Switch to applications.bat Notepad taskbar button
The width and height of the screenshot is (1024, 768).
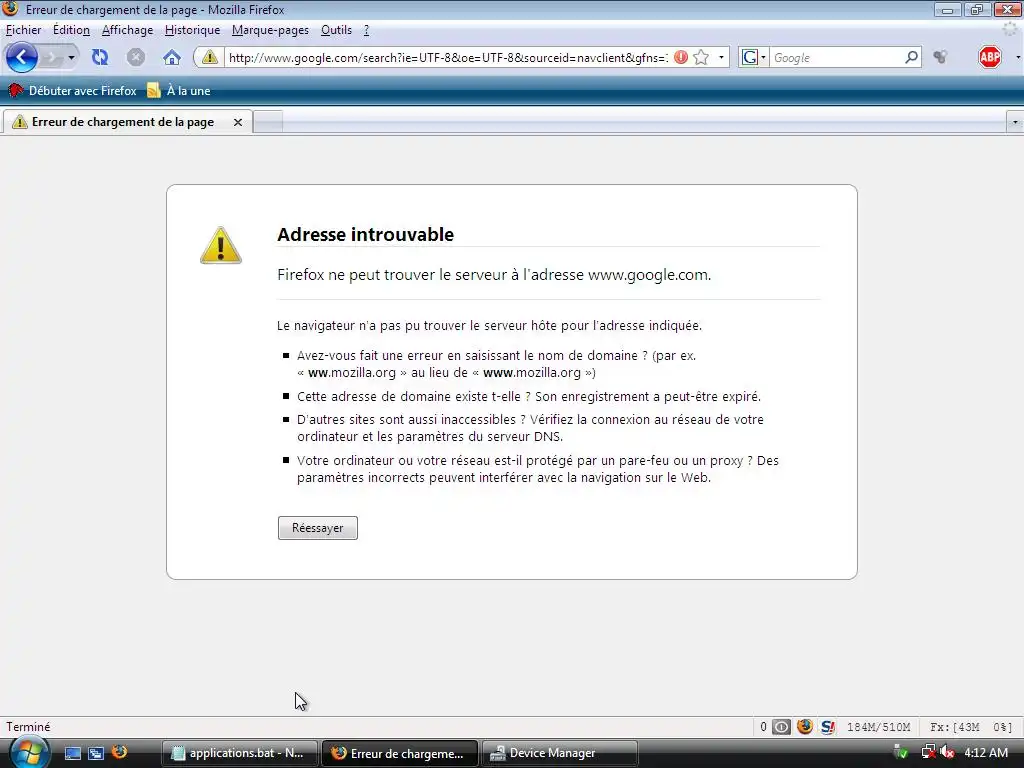coord(240,753)
